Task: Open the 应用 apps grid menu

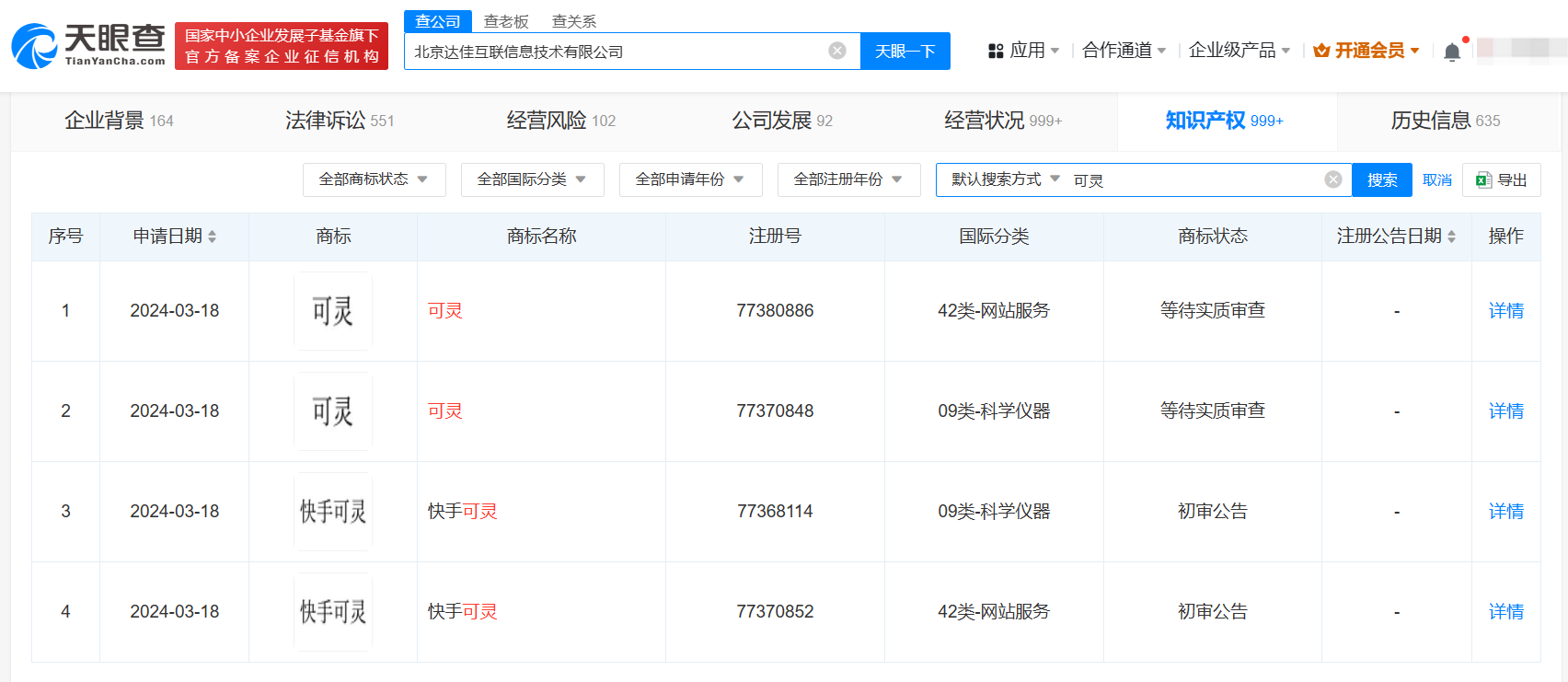Action: (x=1023, y=51)
